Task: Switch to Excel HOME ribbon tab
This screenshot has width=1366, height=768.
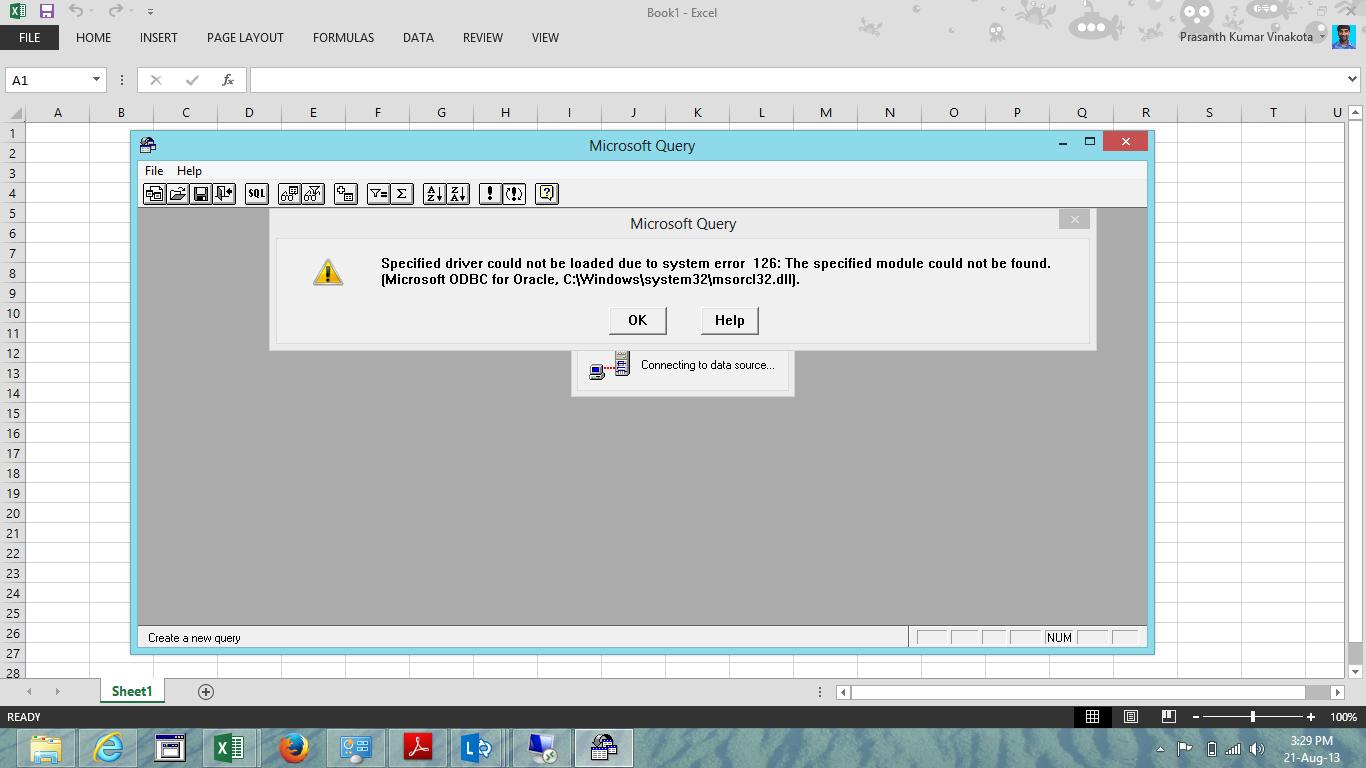Action: [93, 37]
